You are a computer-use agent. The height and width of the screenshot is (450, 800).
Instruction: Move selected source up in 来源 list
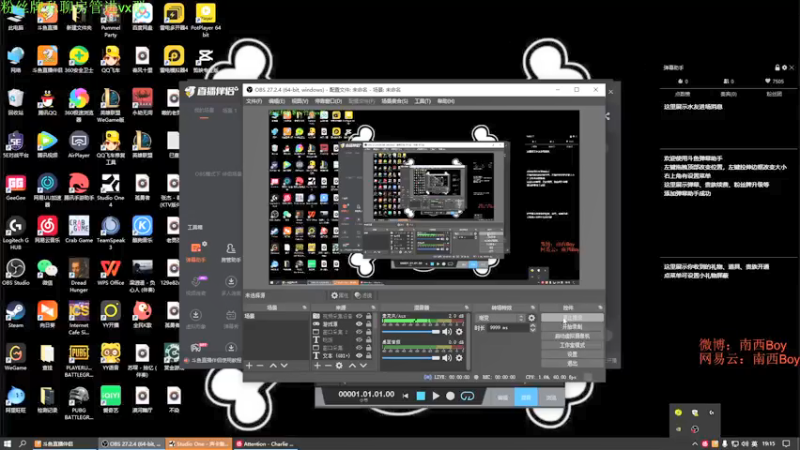pyautogui.click(x=352, y=365)
